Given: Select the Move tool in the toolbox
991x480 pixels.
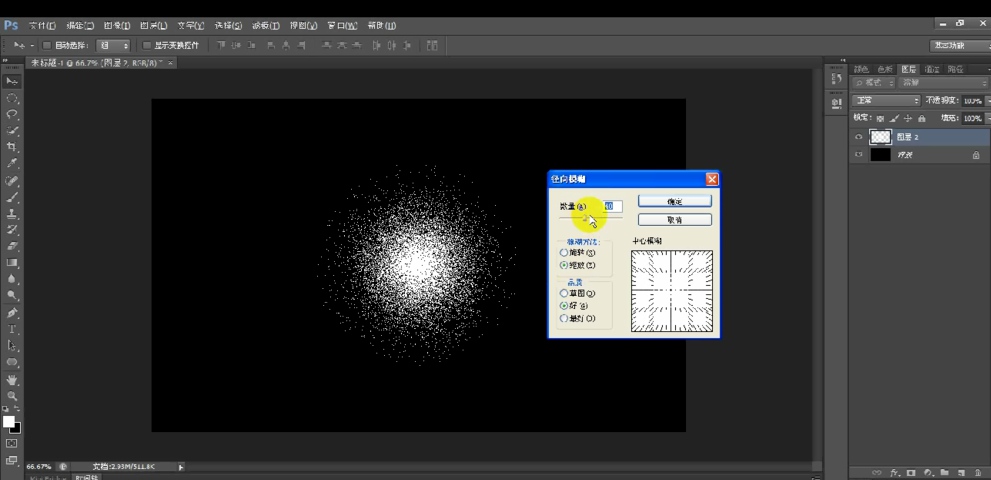Looking at the screenshot, I should click(x=12, y=81).
